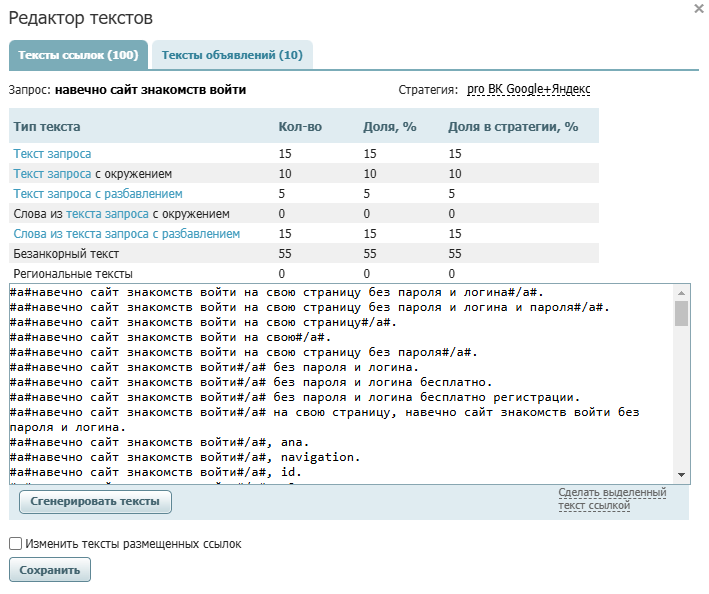This screenshot has height=594, width=709.
Task: Open Слова из текста запроса с разбавлением link
Action: pos(126,234)
